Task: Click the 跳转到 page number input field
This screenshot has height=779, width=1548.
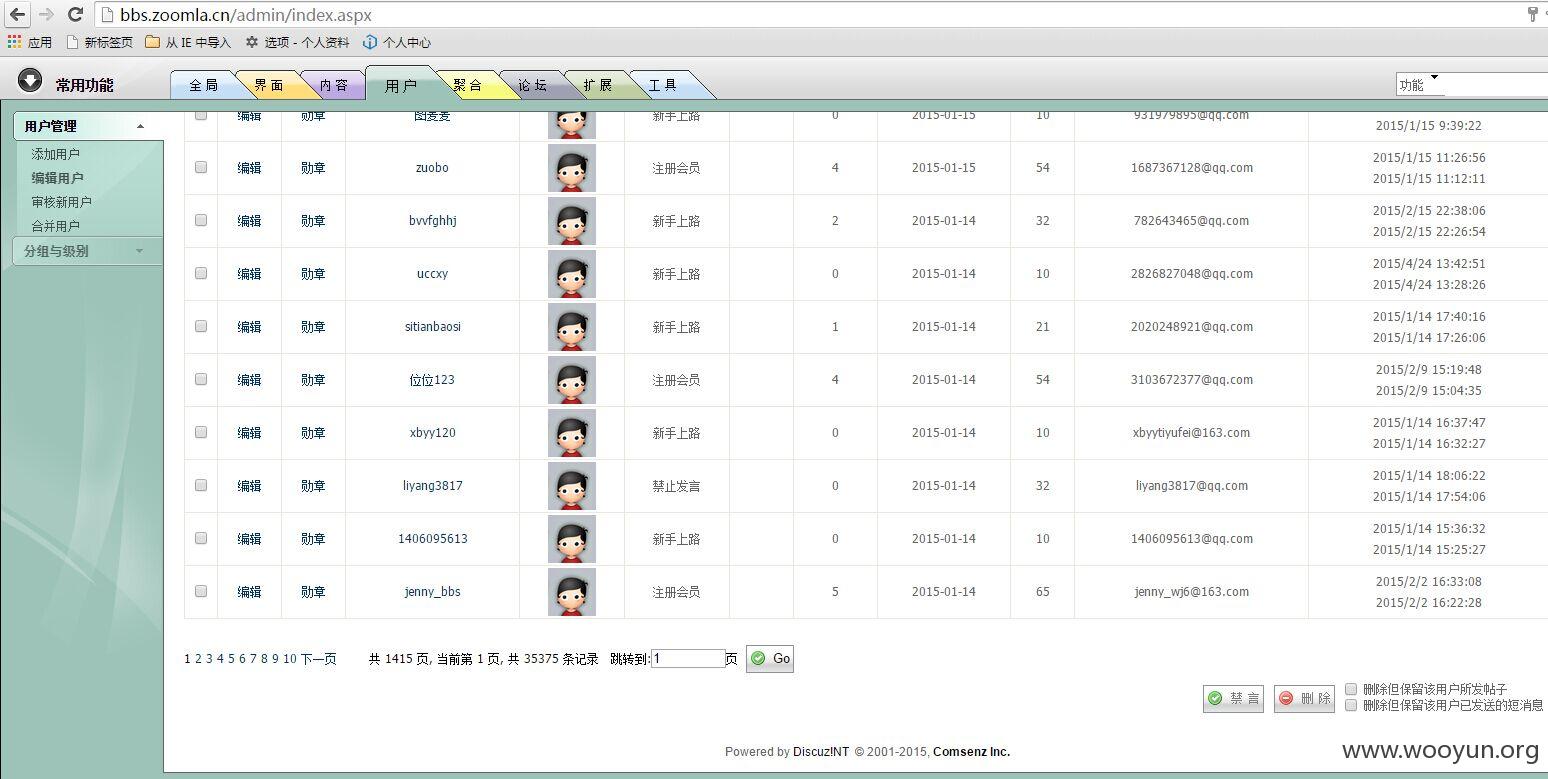Action: pyautogui.click(x=687, y=659)
